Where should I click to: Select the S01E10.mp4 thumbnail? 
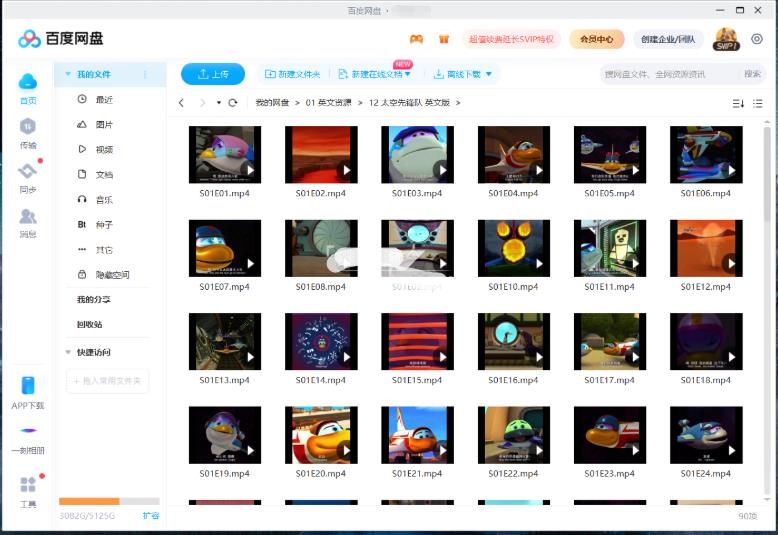click(x=514, y=248)
